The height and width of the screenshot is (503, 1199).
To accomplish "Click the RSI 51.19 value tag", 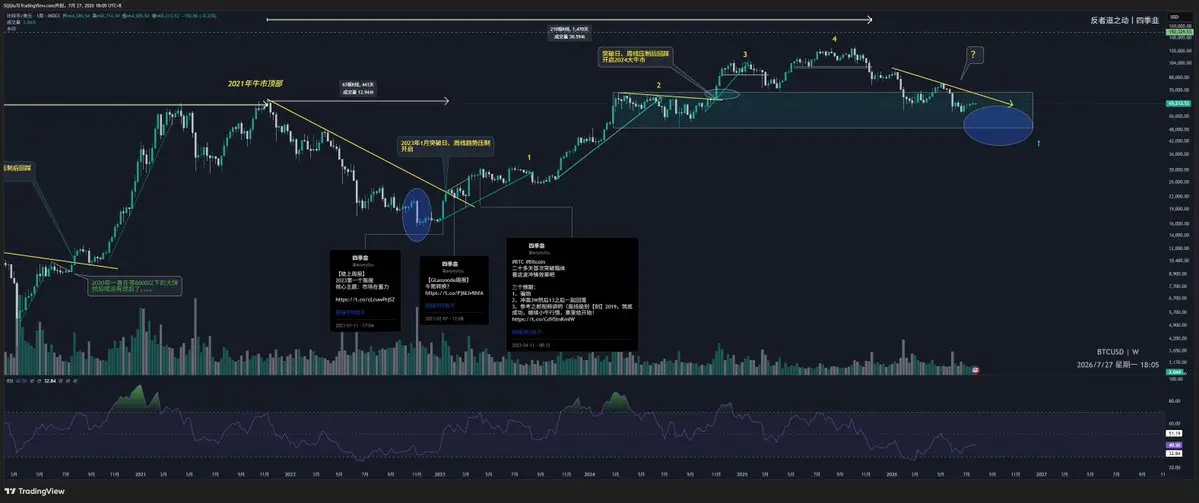I will coord(1175,433).
